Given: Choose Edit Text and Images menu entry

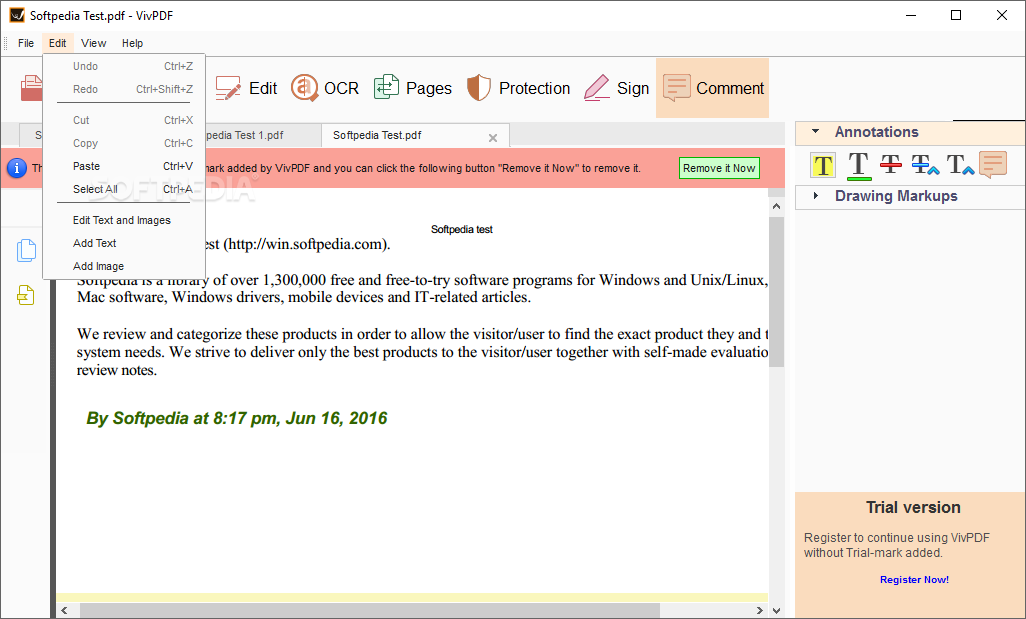Looking at the screenshot, I should 124,221.
